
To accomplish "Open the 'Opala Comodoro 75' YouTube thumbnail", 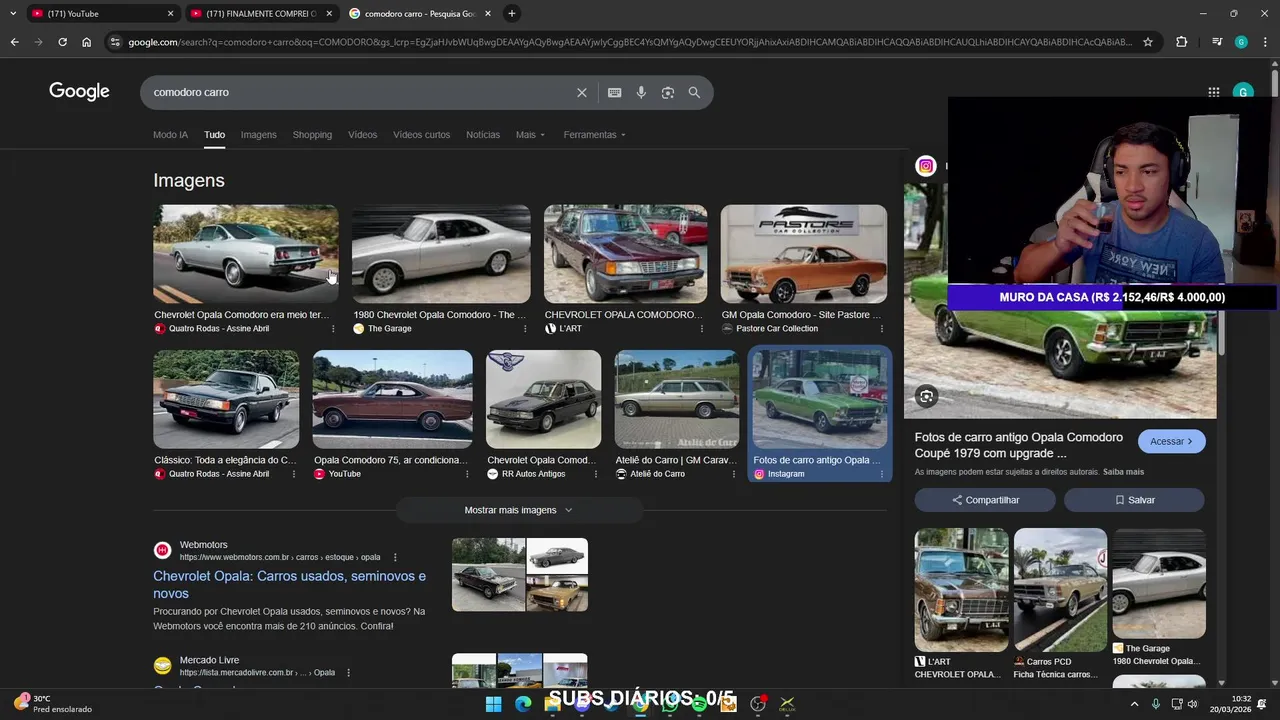I will pos(393,399).
